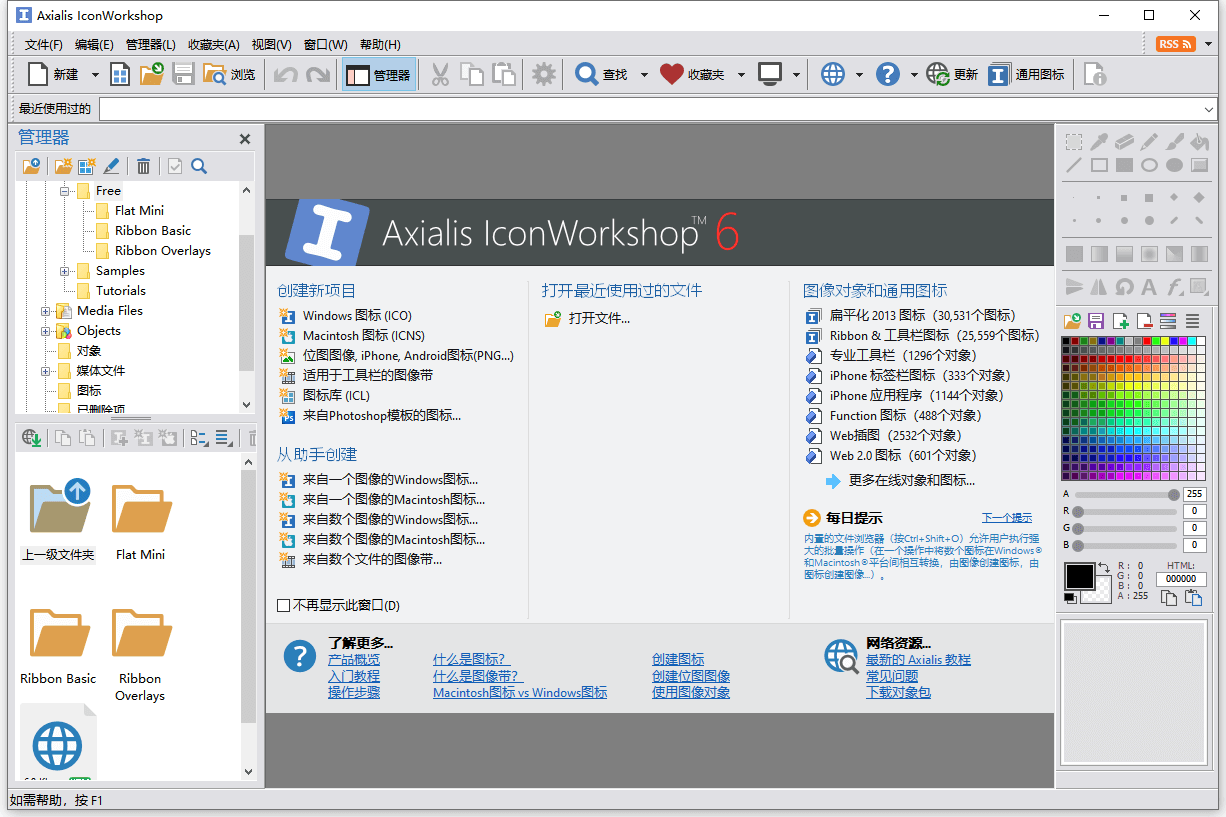Open the monitor icon dropdown arrow
The height and width of the screenshot is (817, 1226).
(796, 75)
